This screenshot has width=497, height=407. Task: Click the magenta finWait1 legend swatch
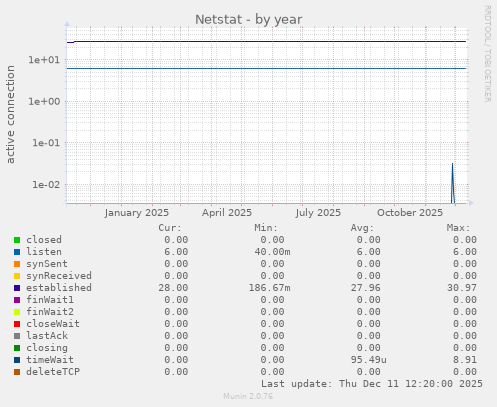[17, 300]
